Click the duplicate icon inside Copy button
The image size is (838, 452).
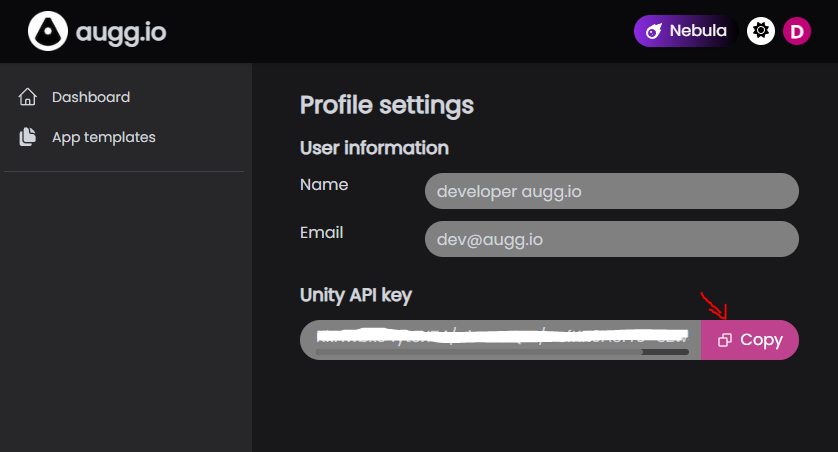(x=725, y=340)
